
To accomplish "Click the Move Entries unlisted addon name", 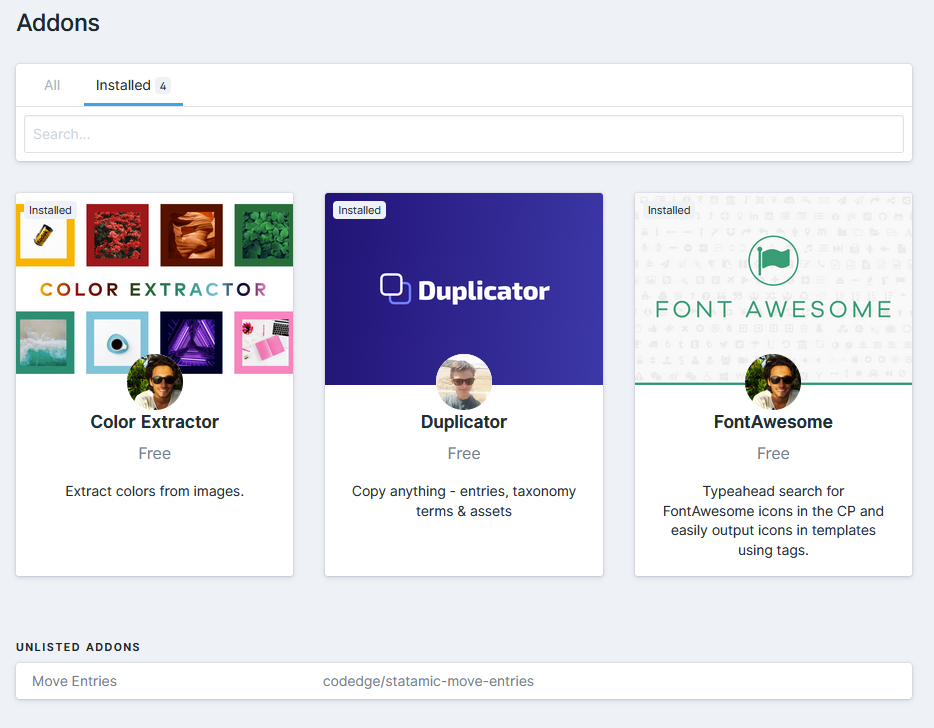I will (74, 681).
